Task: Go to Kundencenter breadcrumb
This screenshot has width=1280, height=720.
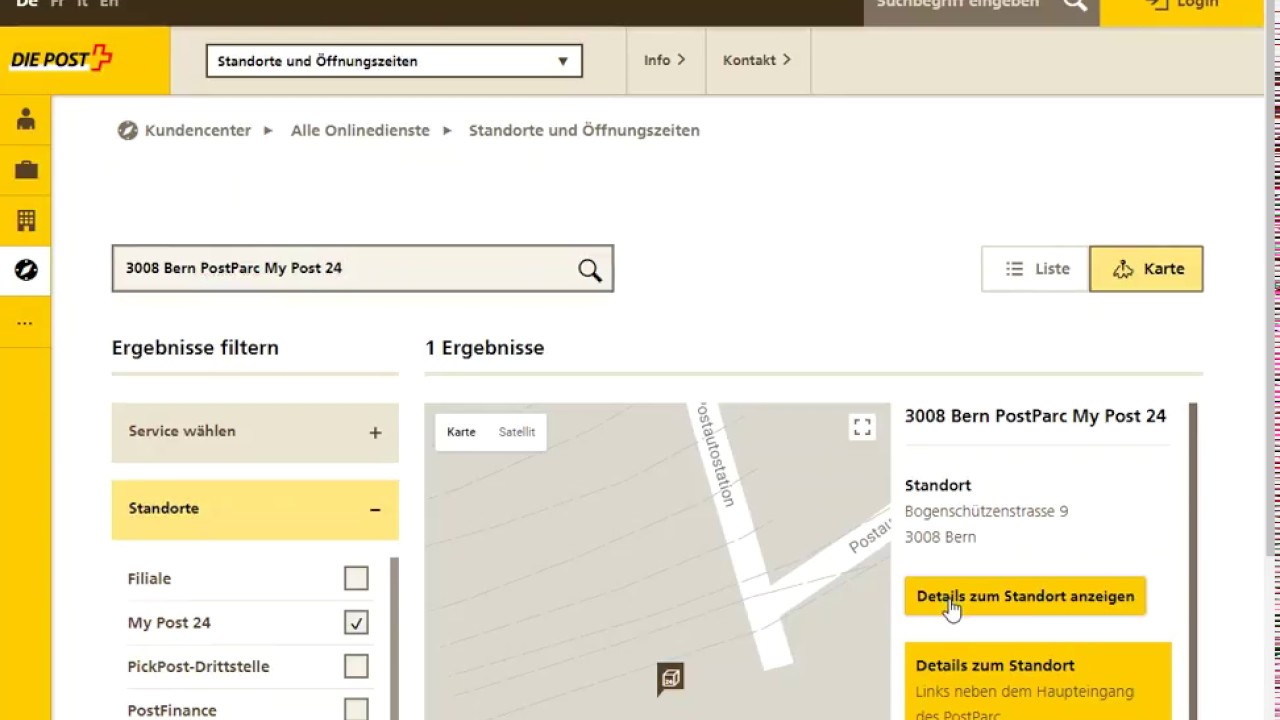Action: [198, 130]
